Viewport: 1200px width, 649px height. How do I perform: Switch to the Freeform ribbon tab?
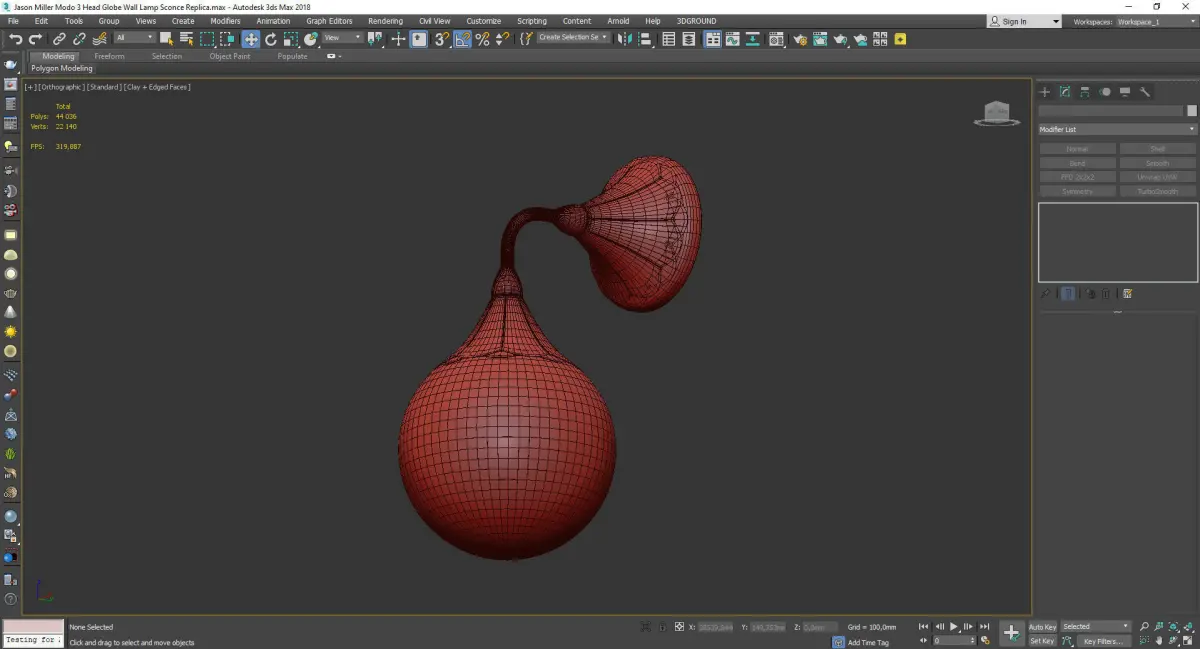(109, 56)
